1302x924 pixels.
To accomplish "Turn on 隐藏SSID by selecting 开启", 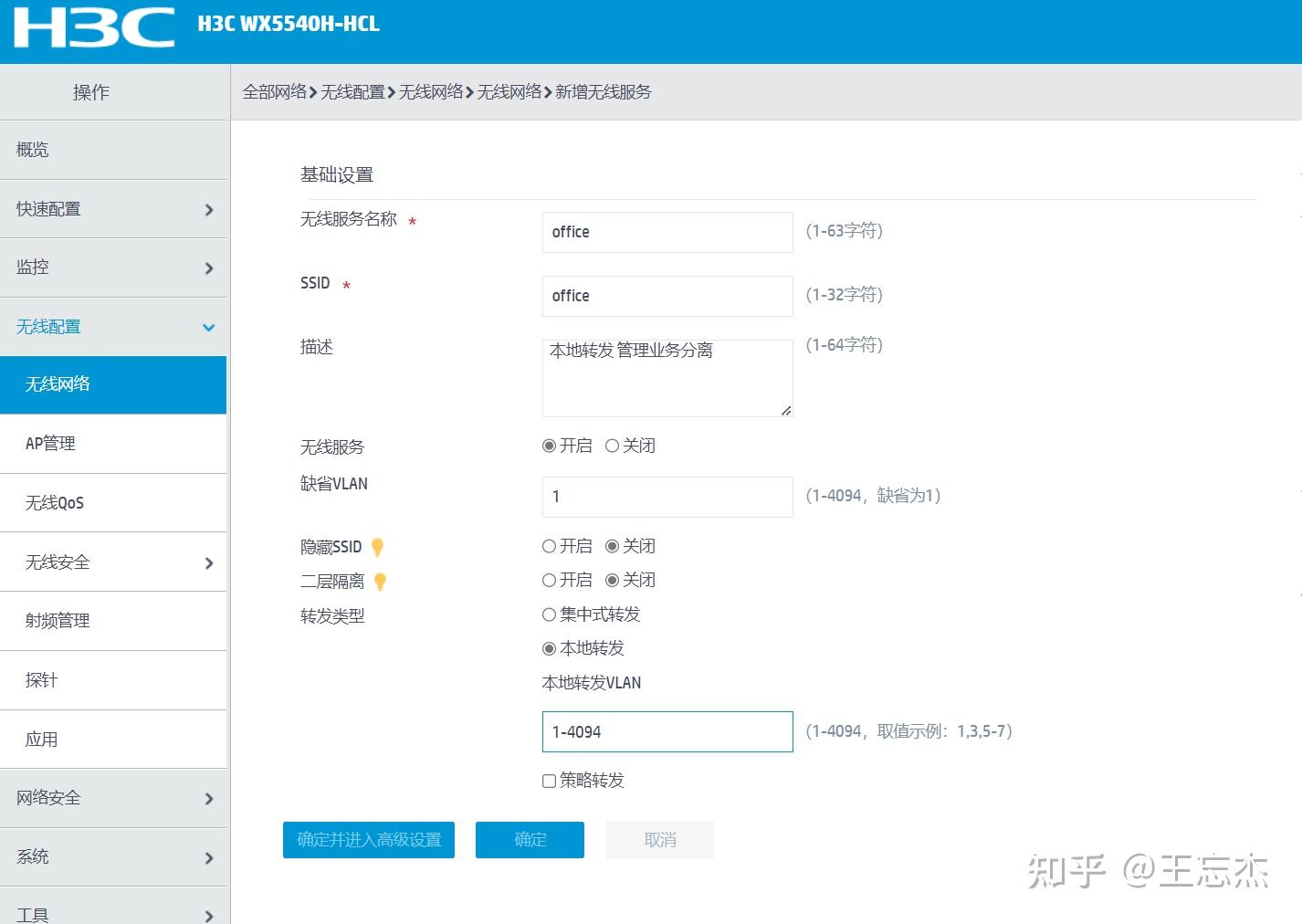I will tap(549, 545).
